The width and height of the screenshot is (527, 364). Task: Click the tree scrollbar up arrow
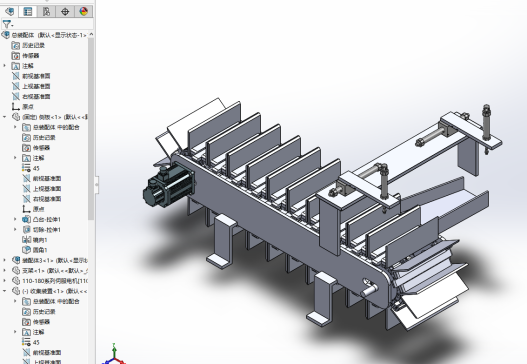point(91,34)
